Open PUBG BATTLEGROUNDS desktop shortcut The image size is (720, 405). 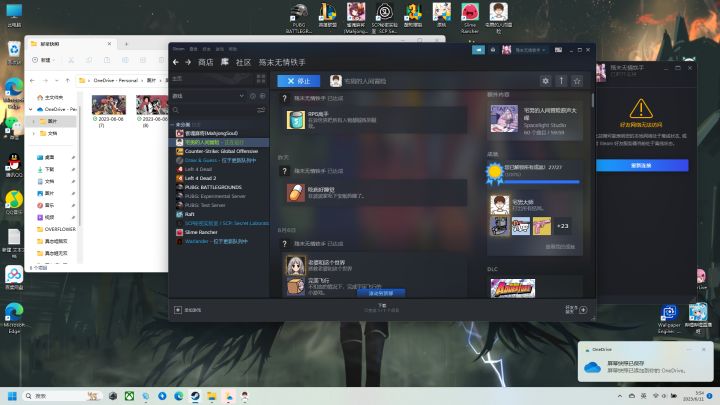click(299, 18)
